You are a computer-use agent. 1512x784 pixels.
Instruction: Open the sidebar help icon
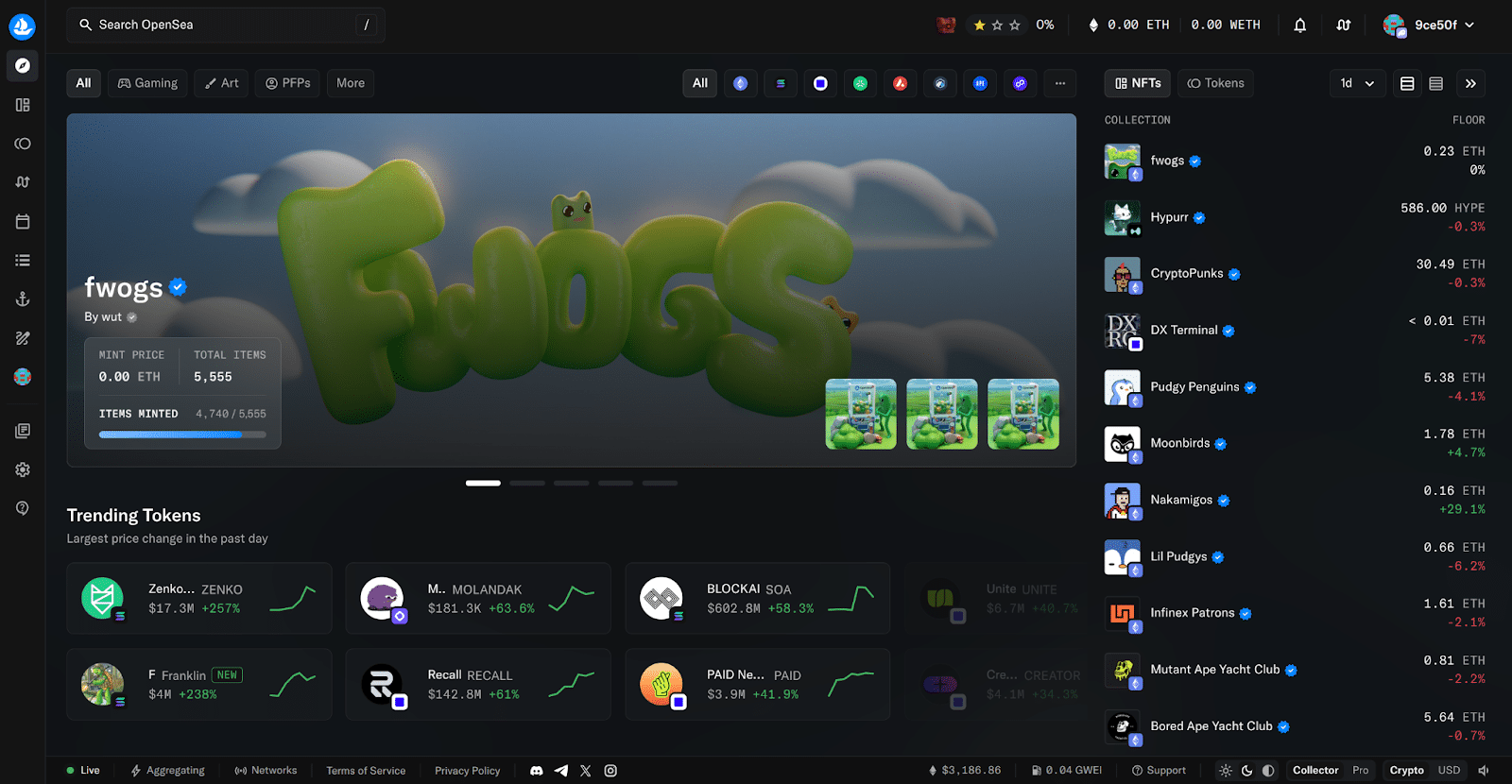pos(23,508)
